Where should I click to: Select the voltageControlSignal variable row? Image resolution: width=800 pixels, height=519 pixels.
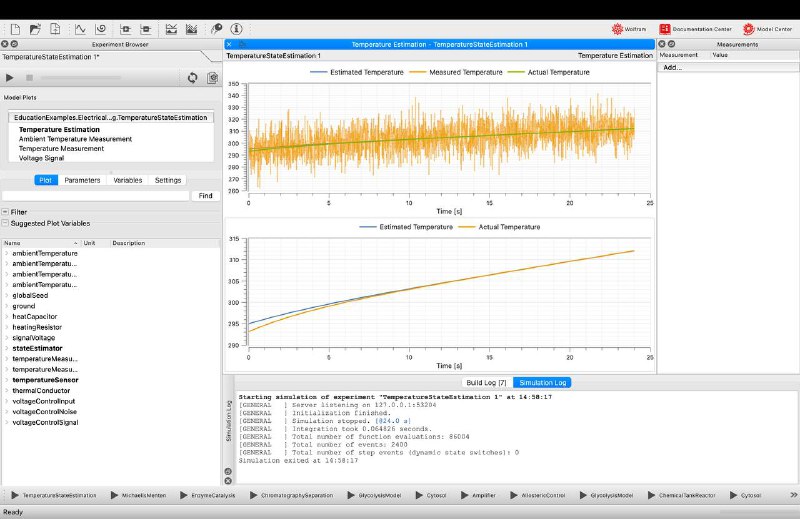tap(45, 423)
